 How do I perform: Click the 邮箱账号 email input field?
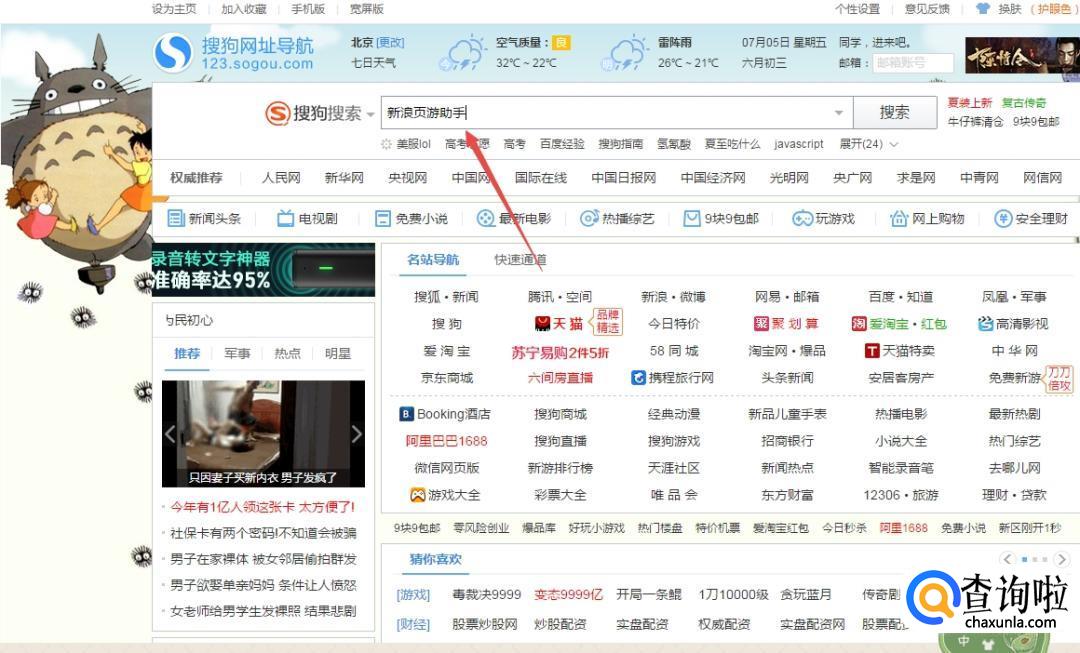pyautogui.click(x=913, y=63)
